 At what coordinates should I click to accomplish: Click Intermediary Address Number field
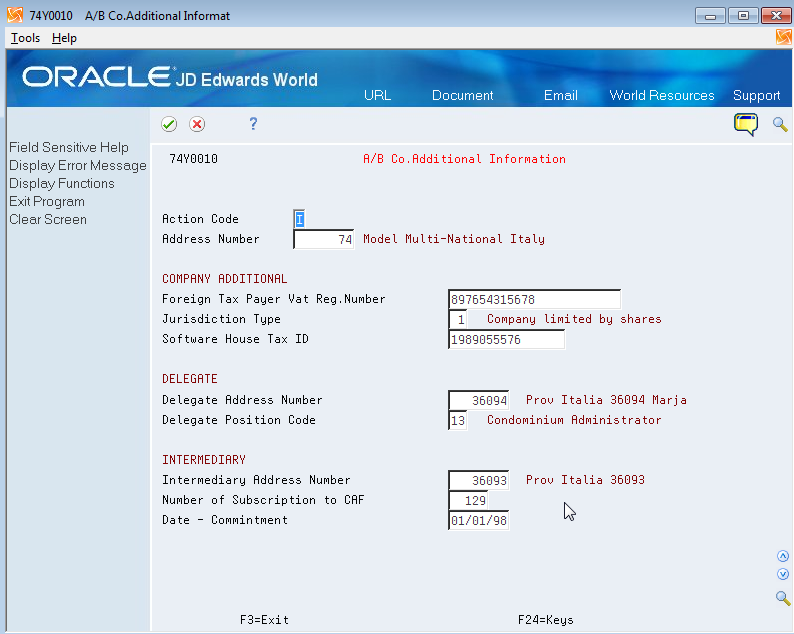[x=479, y=480]
